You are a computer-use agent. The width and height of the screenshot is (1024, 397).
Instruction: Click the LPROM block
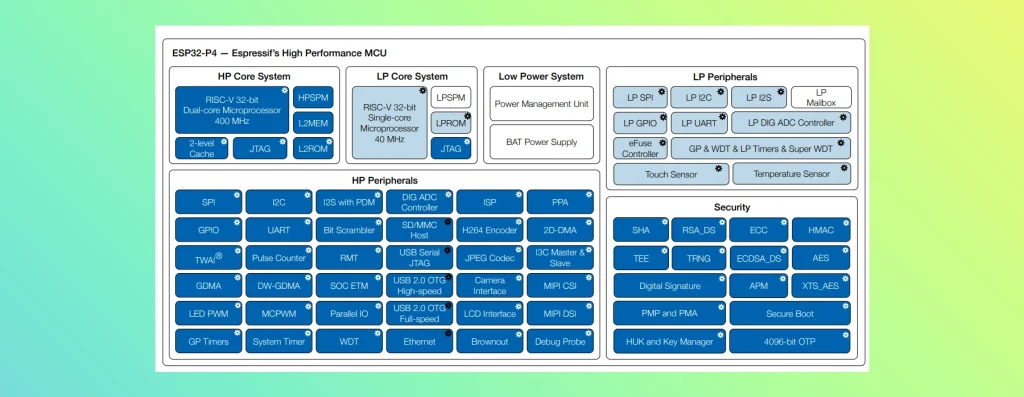451,123
